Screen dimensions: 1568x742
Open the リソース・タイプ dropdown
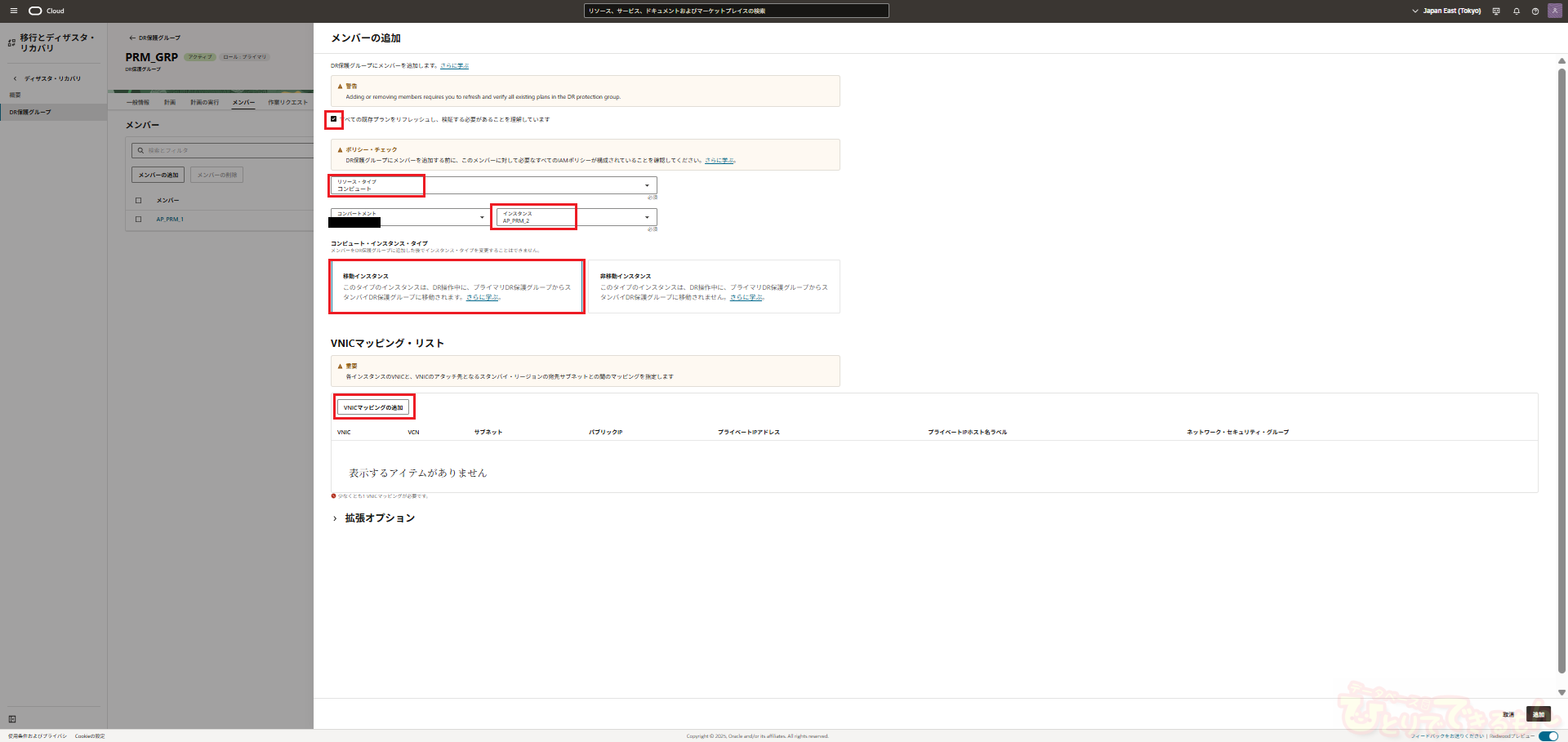click(493, 185)
